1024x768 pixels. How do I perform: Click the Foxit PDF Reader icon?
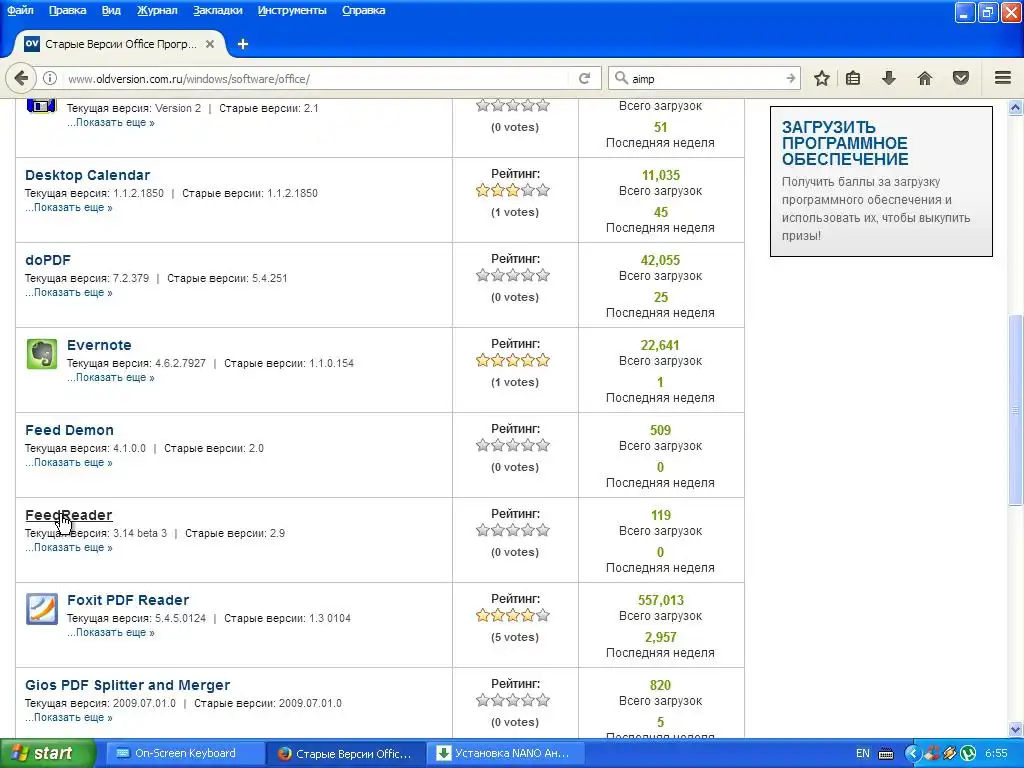pyautogui.click(x=42, y=609)
